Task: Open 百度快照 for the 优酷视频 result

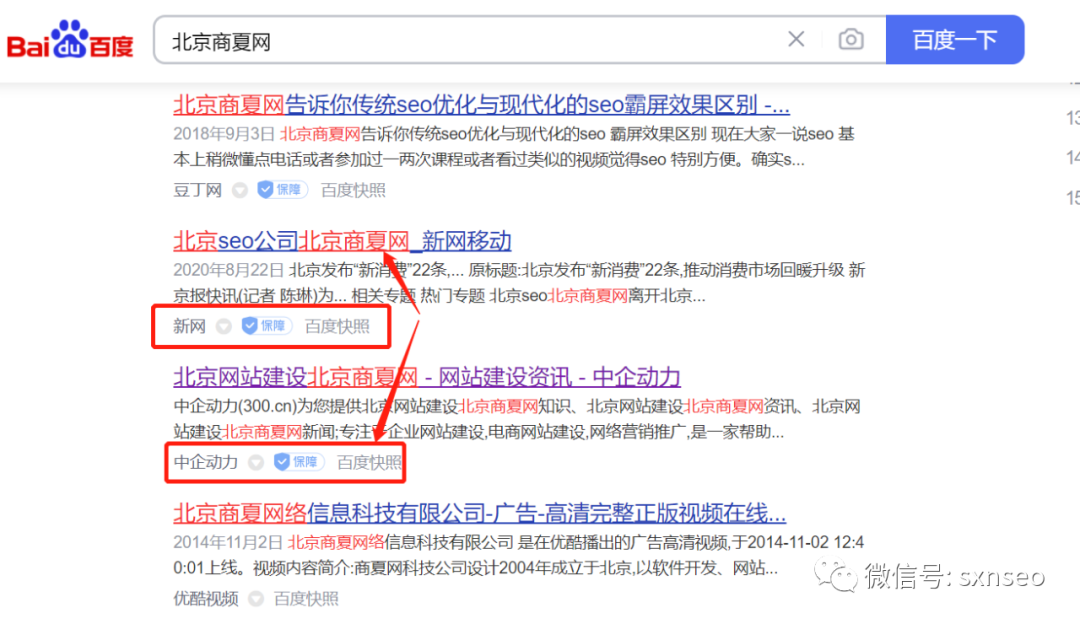Action: coord(307,599)
